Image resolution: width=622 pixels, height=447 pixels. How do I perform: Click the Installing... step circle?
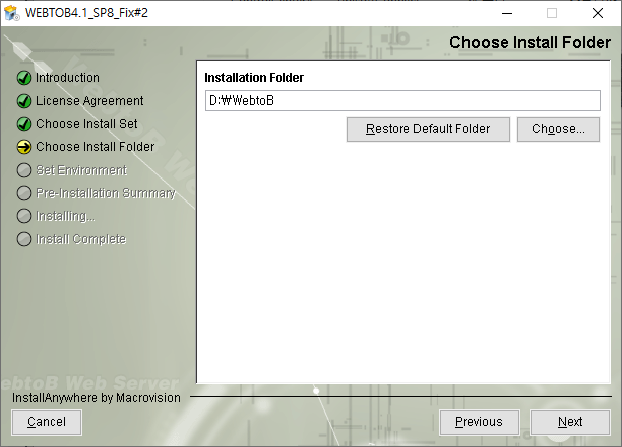(24, 216)
